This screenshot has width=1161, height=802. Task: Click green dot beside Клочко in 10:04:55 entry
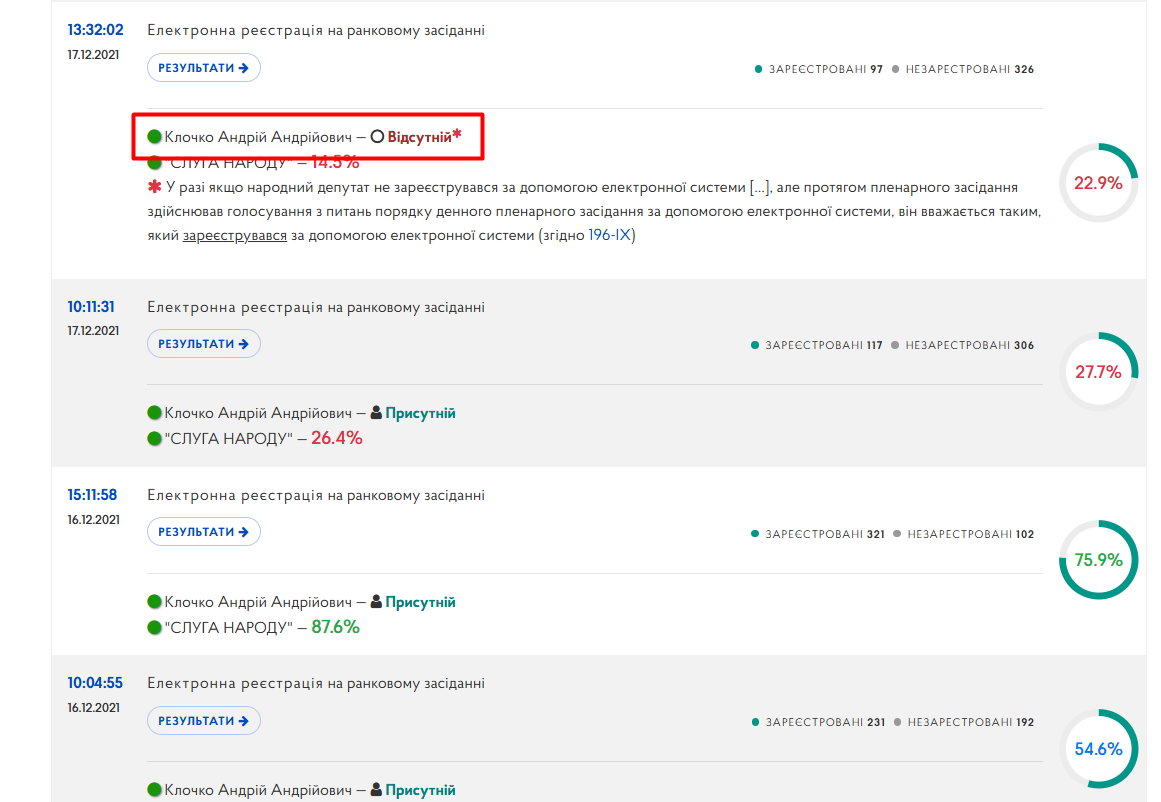(154, 789)
